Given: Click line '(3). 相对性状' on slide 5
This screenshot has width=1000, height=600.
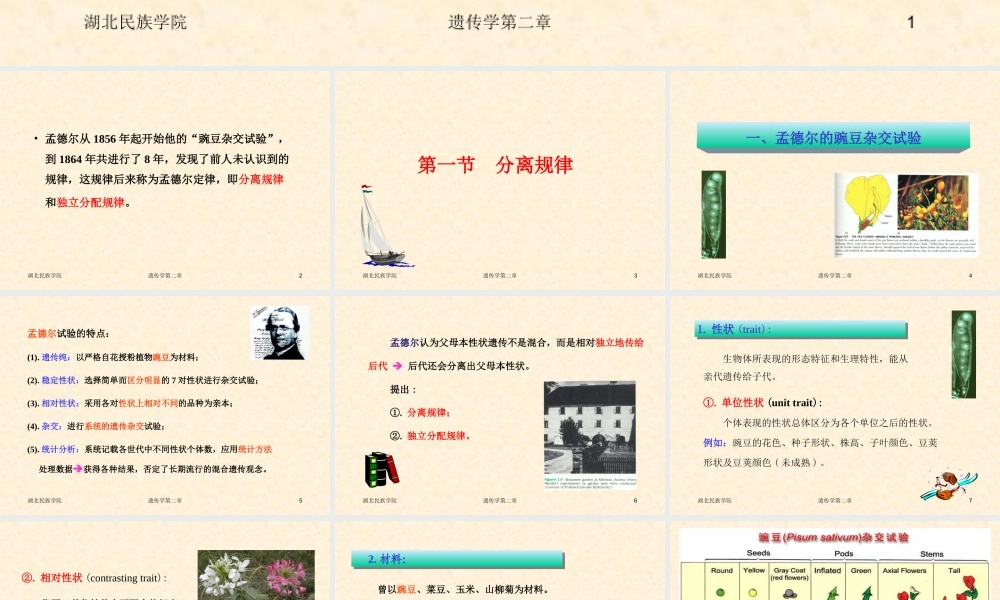Looking at the screenshot, I should point(129,403).
